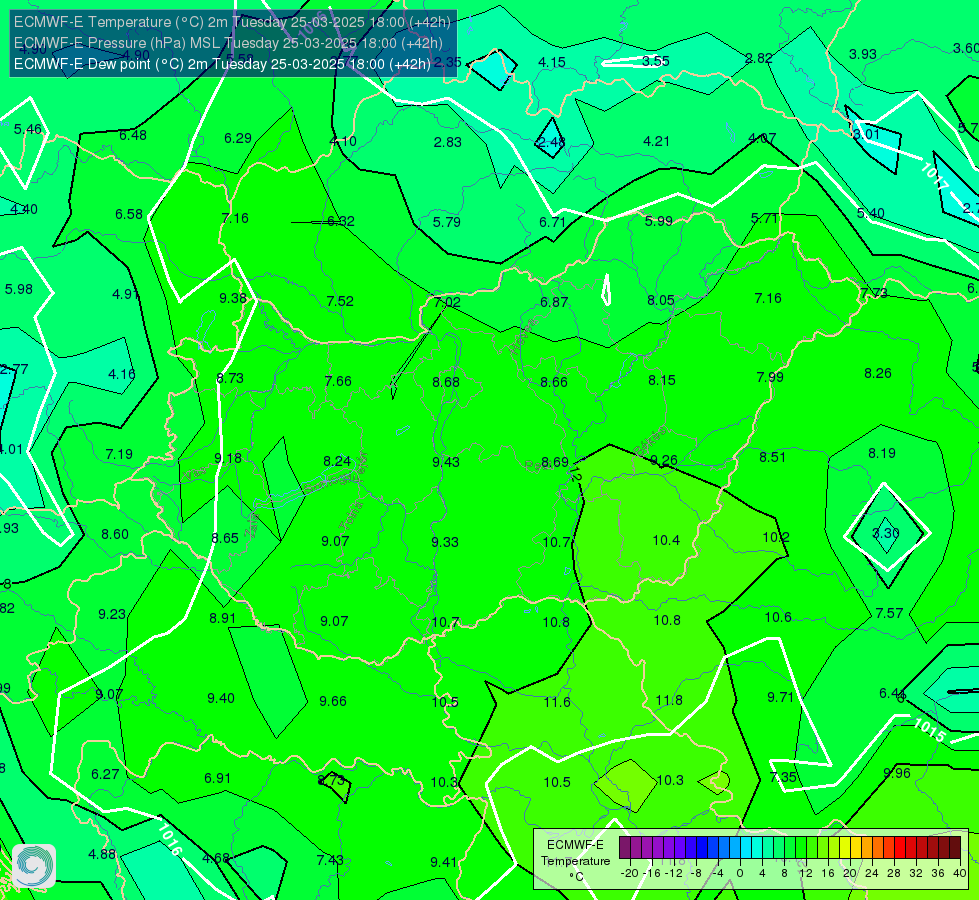The width and height of the screenshot is (979, 900).
Task: Click the purple -20 legend swatch
Action: coord(625,848)
